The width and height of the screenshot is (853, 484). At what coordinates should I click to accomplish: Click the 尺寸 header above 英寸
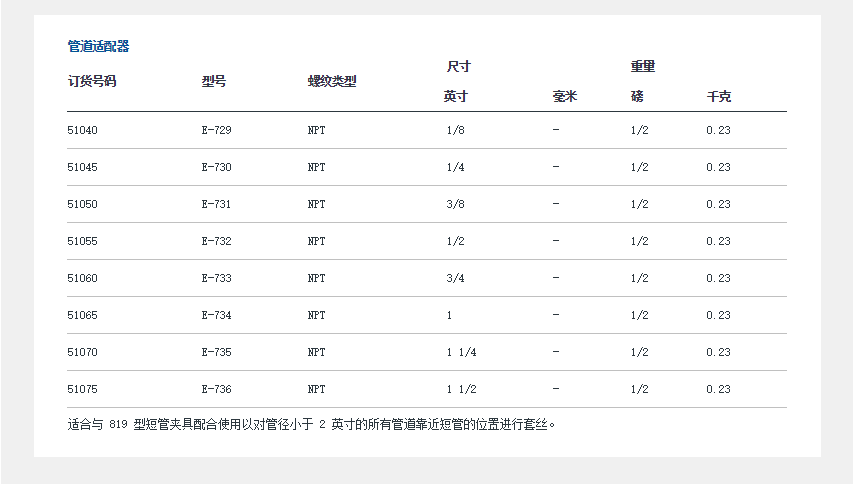[458, 66]
